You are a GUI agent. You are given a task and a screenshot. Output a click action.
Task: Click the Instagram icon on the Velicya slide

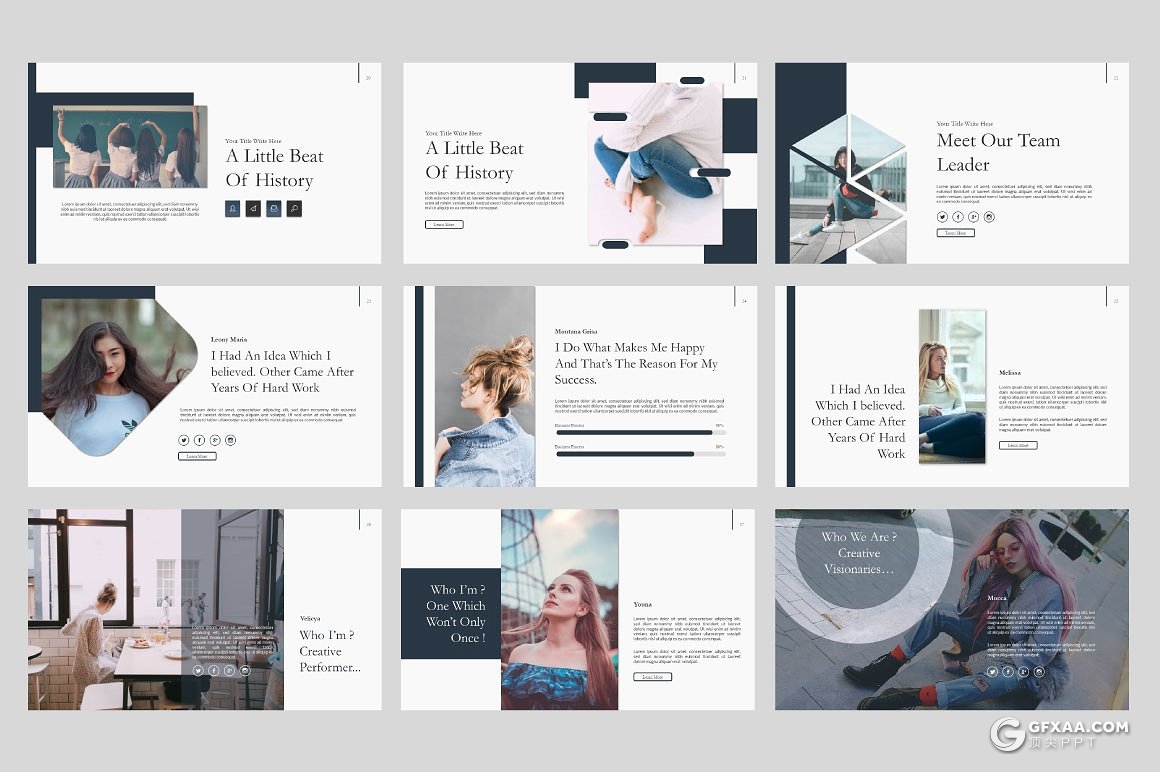point(245,671)
